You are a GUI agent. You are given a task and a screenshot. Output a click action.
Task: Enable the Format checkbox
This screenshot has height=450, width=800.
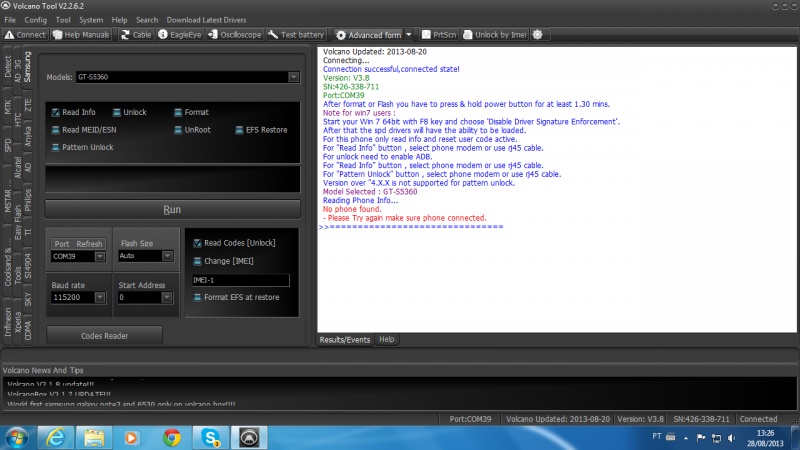click(x=178, y=112)
